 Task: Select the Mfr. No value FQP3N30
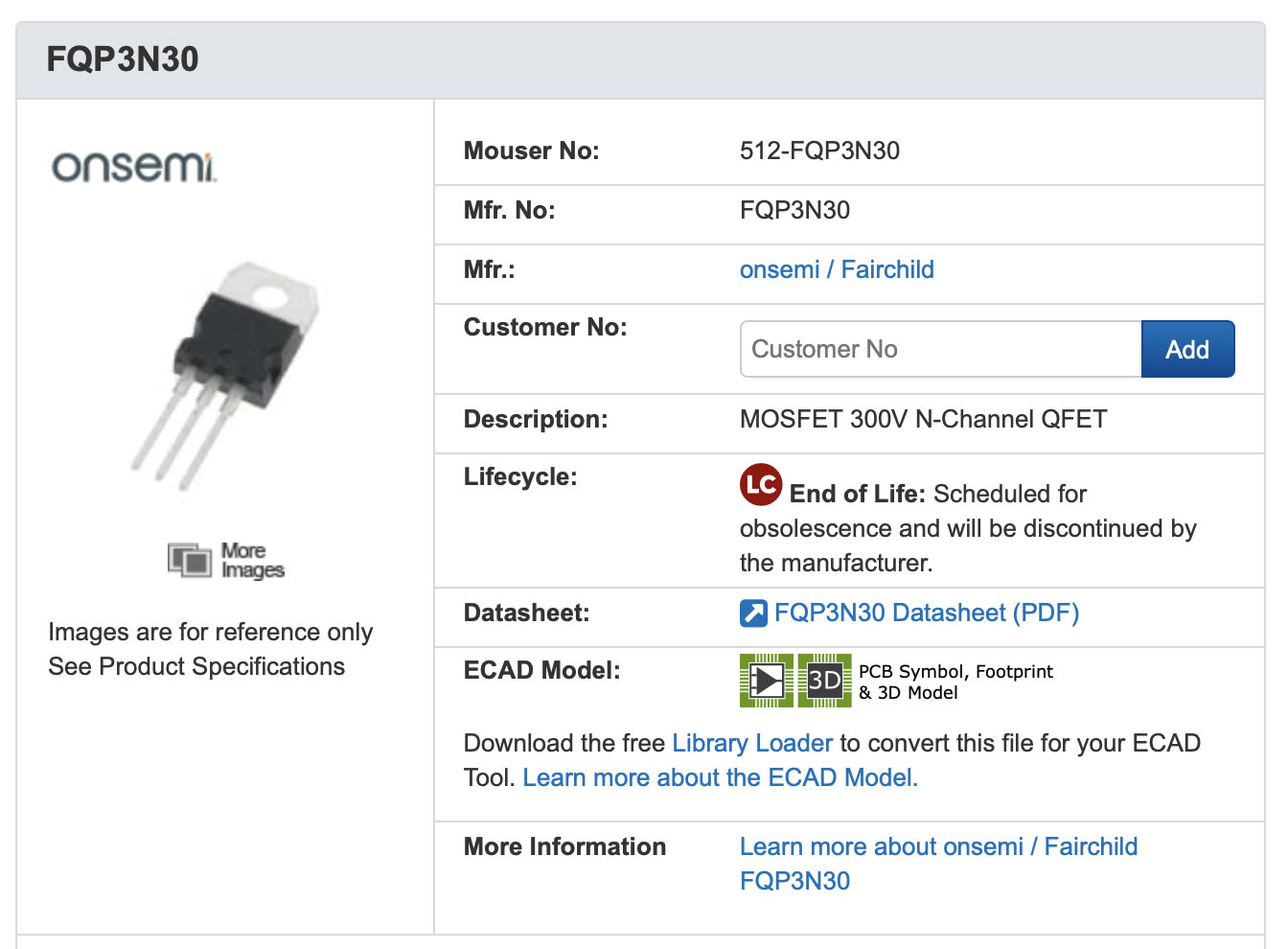click(794, 210)
